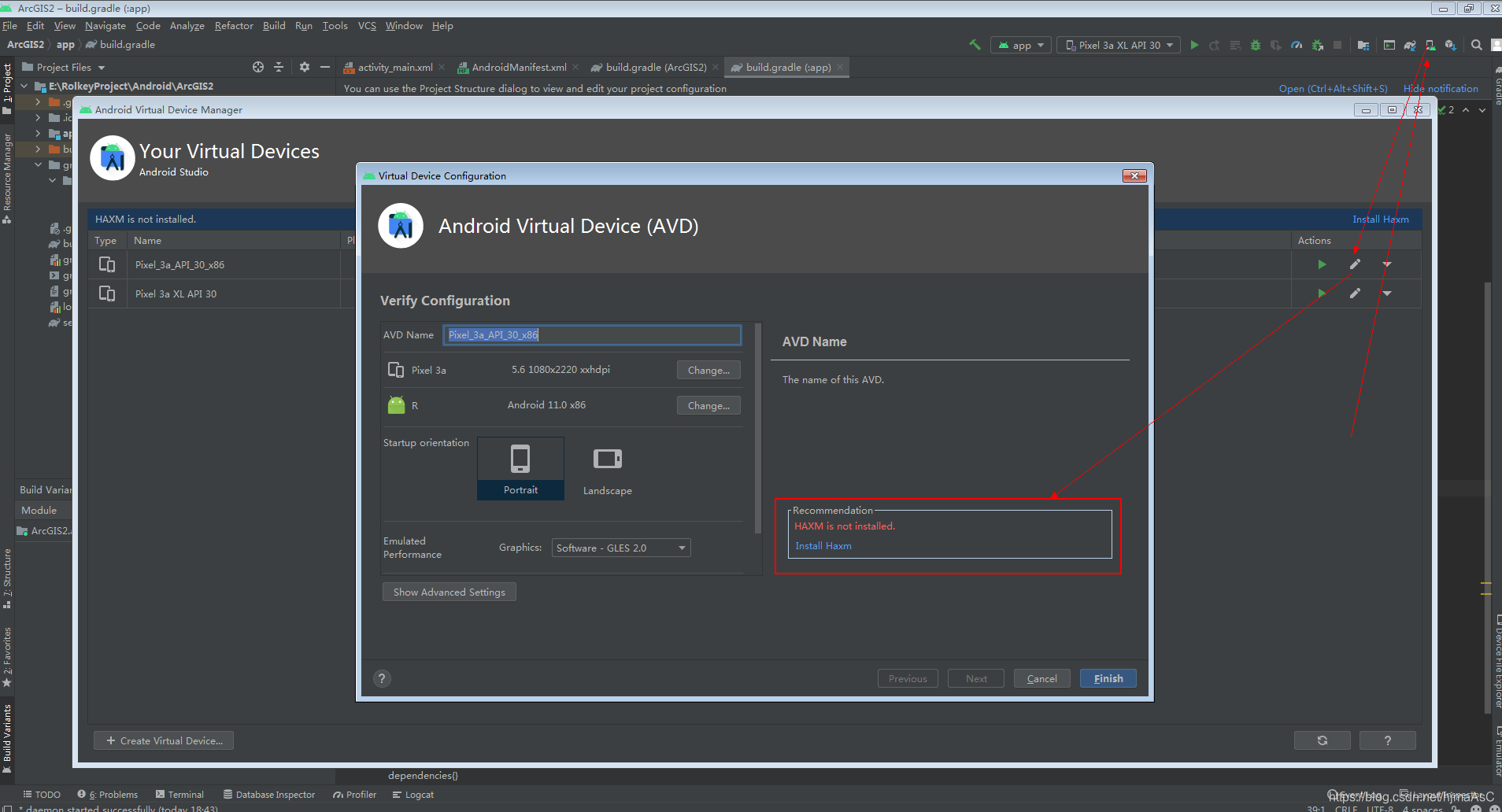The height and width of the screenshot is (812, 1502).
Task: Open the app run configuration dropdown
Action: [x=1021, y=45]
